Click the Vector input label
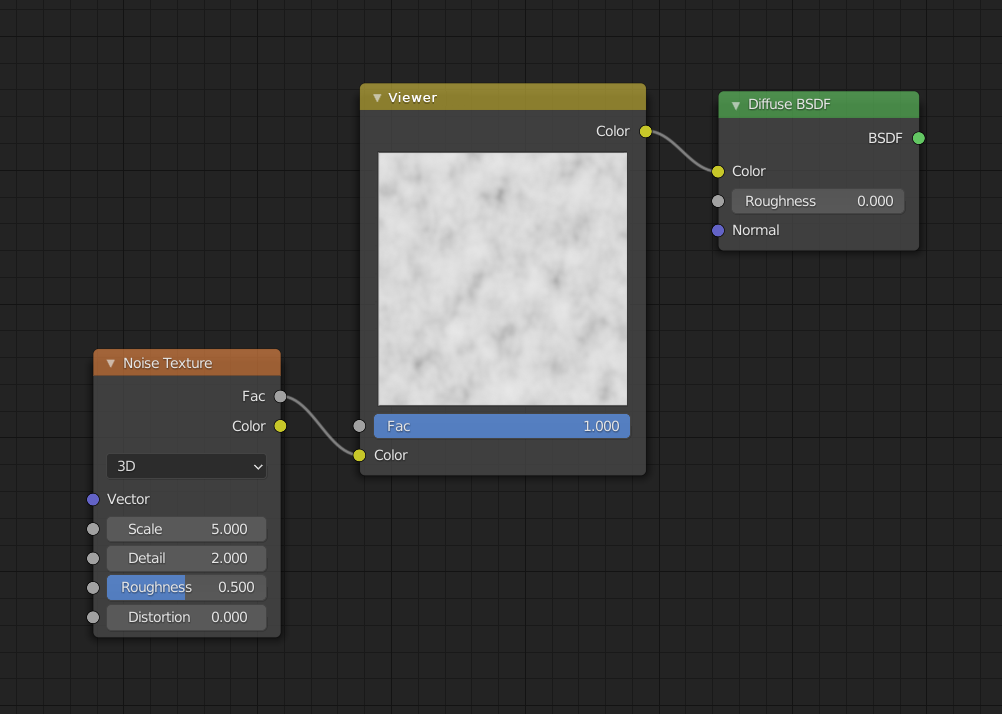 [128, 499]
